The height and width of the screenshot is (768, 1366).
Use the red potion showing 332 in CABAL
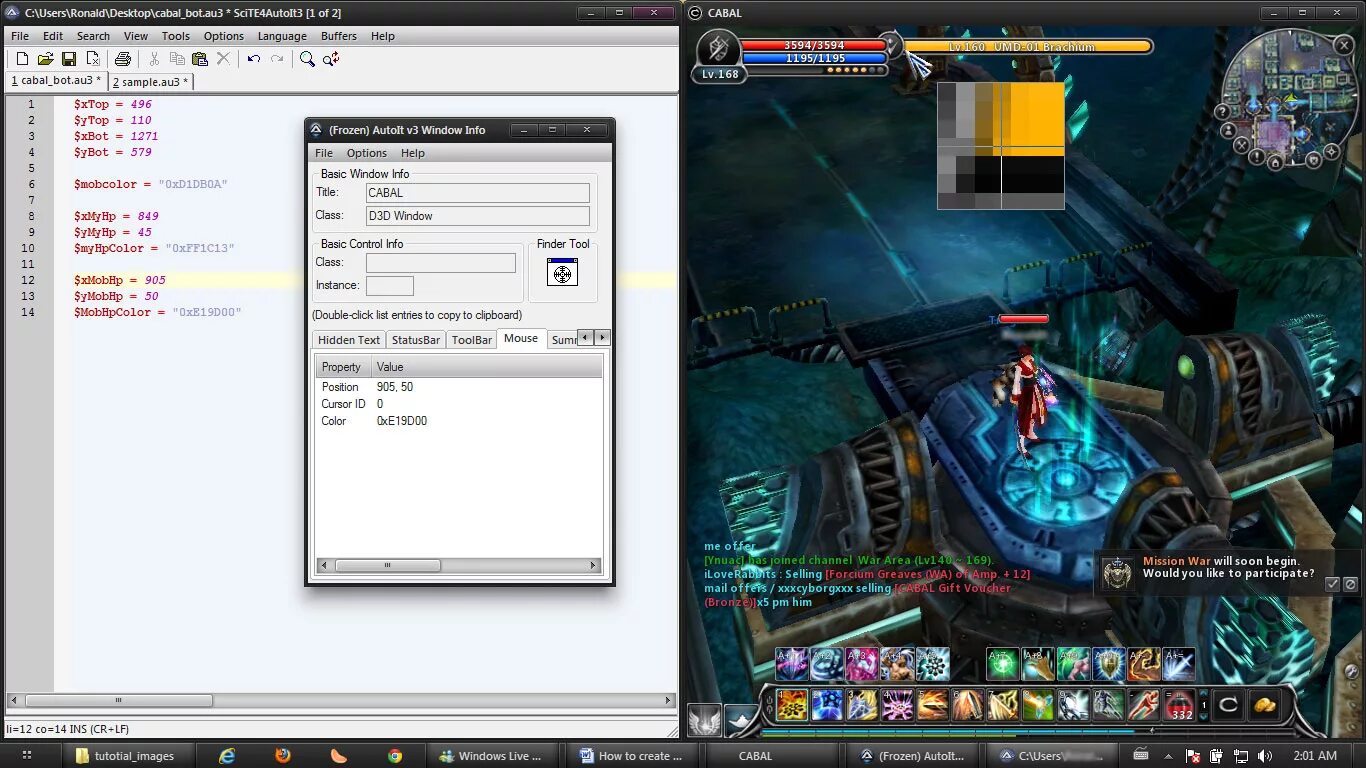(1181, 705)
